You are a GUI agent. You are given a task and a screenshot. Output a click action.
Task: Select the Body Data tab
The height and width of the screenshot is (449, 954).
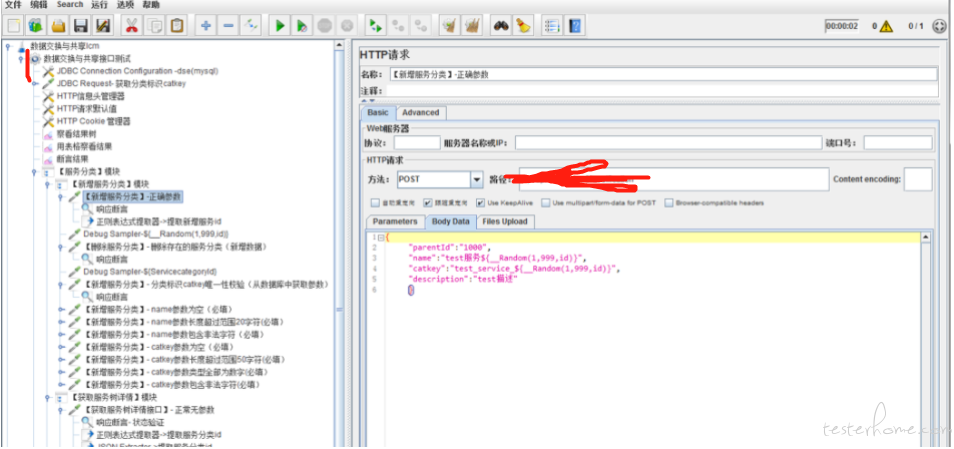click(451, 221)
